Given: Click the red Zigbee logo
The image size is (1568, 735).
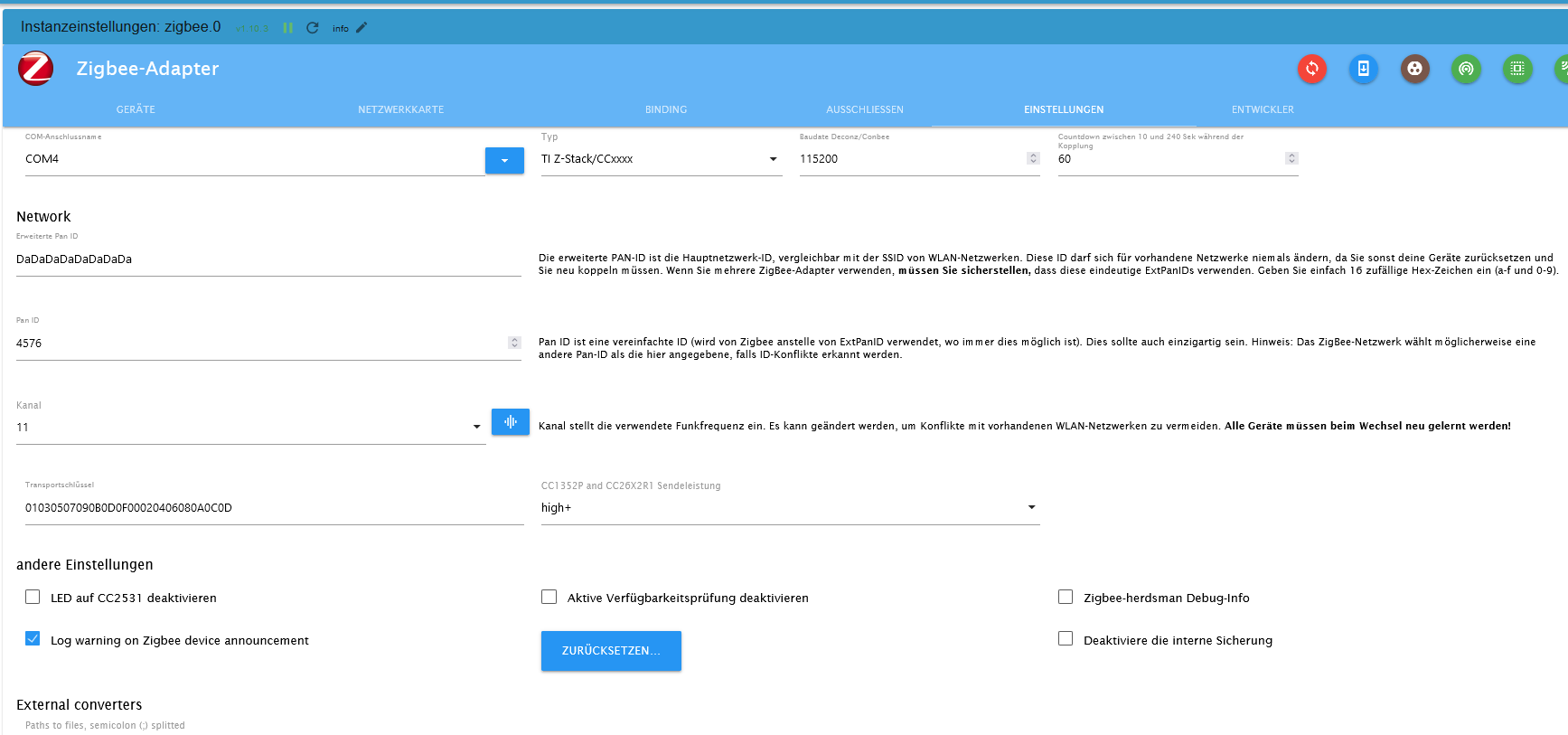Looking at the screenshot, I should coord(36,69).
